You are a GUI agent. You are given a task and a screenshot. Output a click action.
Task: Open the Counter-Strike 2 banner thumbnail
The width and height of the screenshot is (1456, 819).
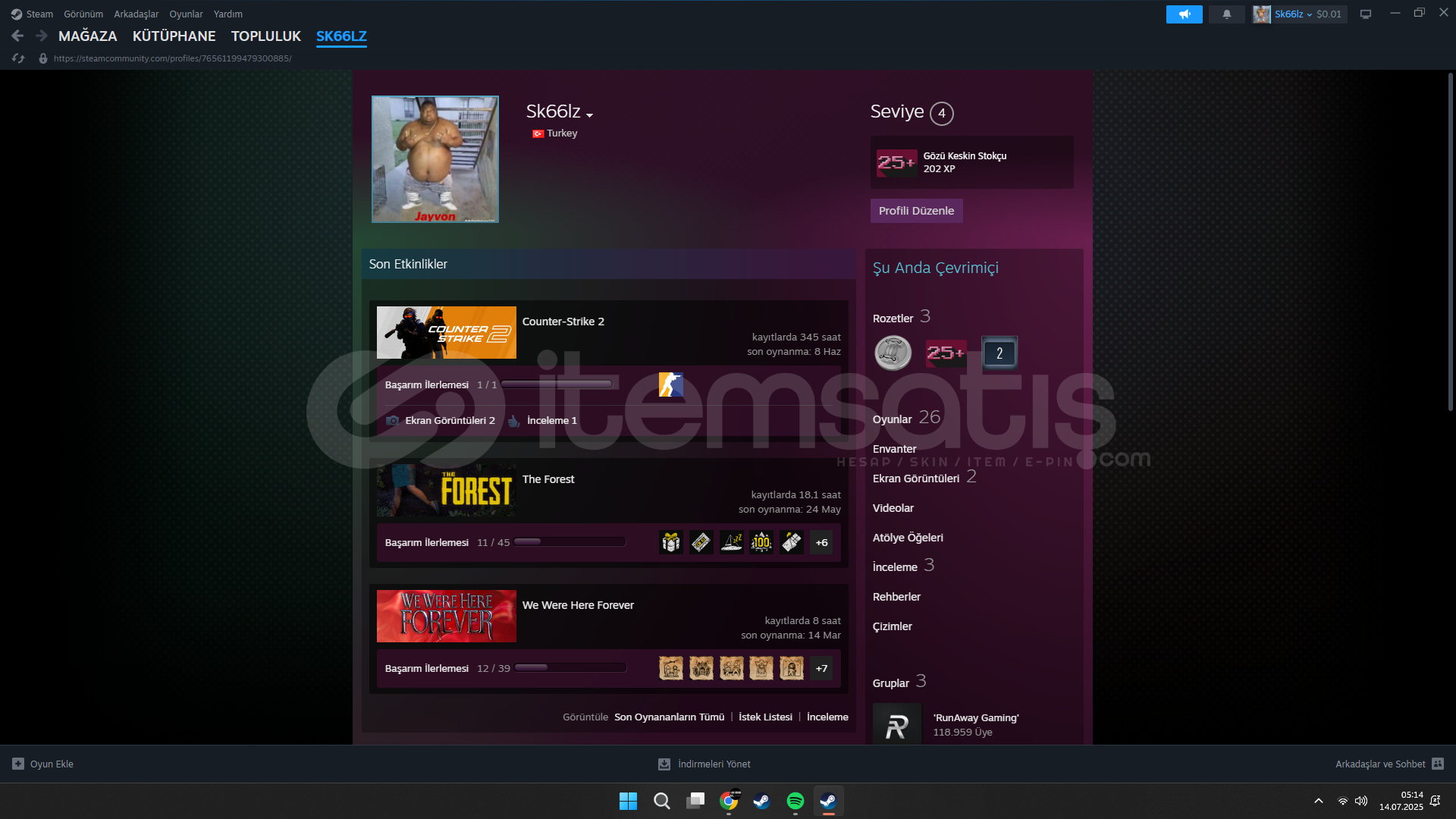tap(447, 332)
